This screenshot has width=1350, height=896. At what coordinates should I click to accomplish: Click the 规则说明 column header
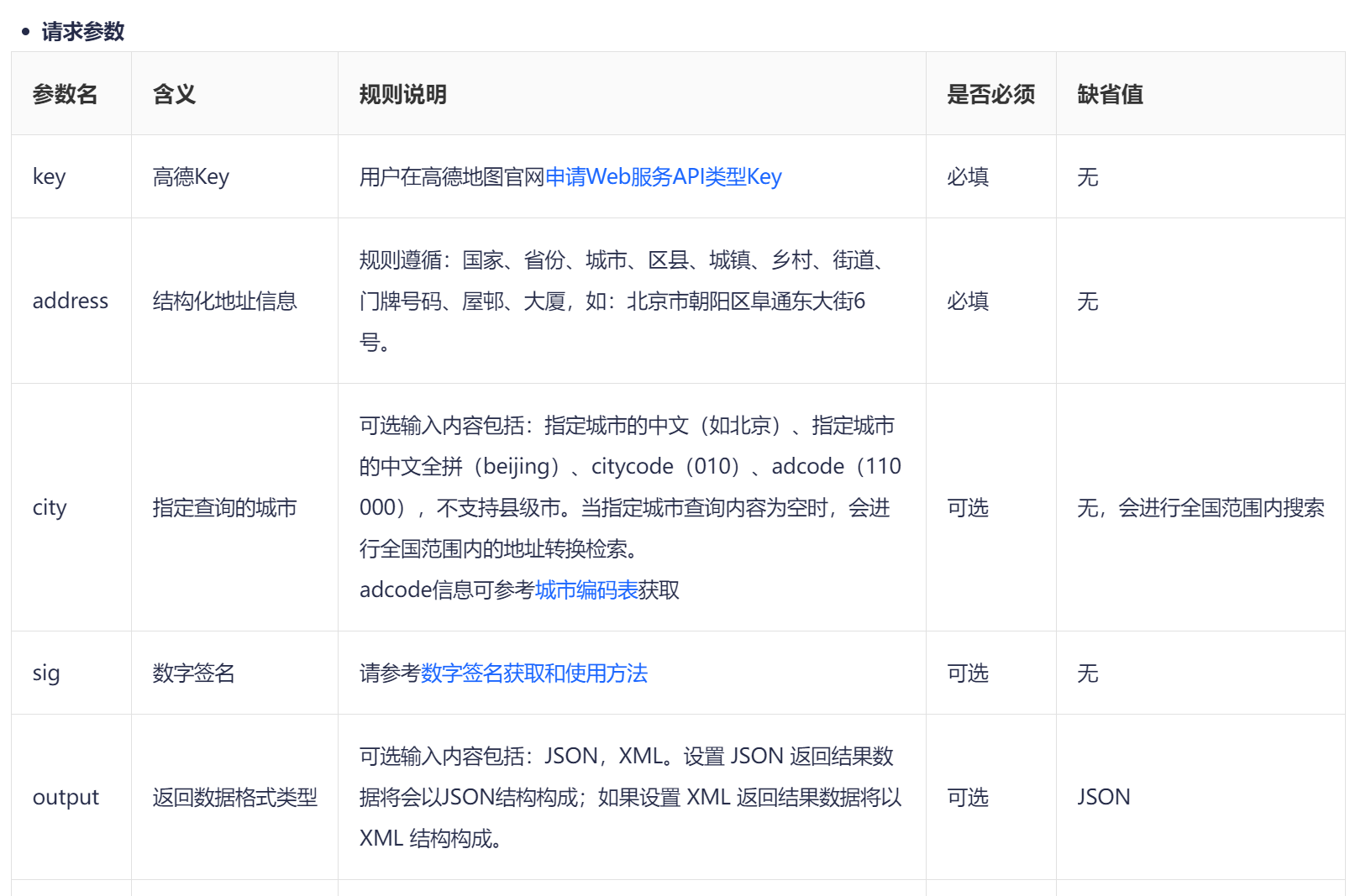pyautogui.click(x=402, y=94)
